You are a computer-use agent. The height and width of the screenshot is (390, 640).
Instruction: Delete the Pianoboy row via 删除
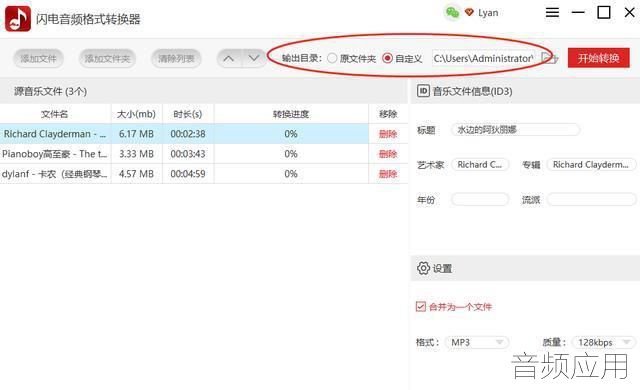[388, 154]
